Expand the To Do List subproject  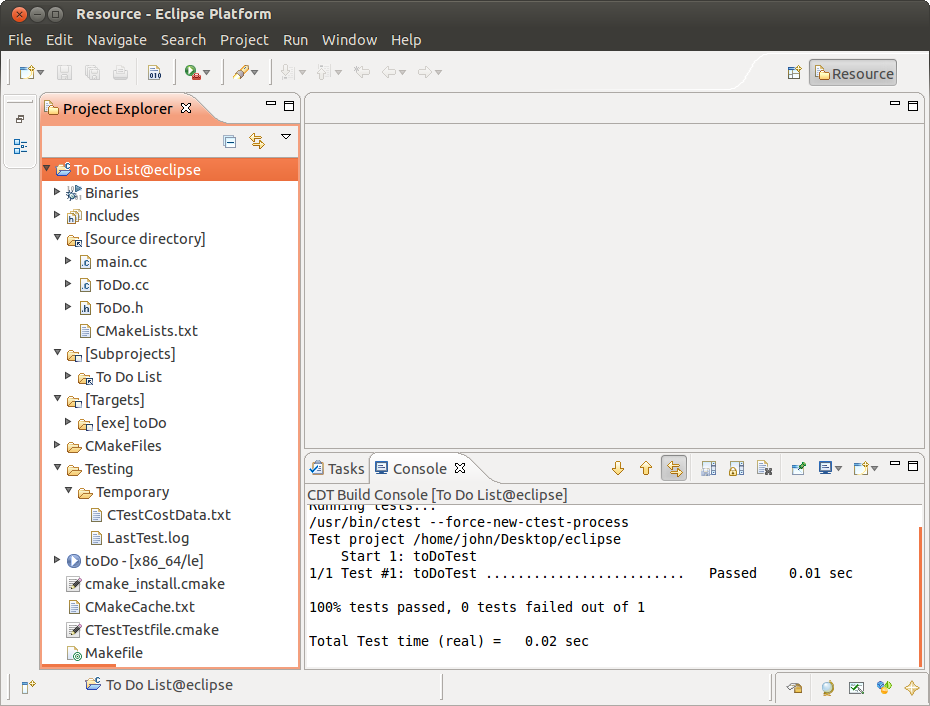click(x=68, y=376)
